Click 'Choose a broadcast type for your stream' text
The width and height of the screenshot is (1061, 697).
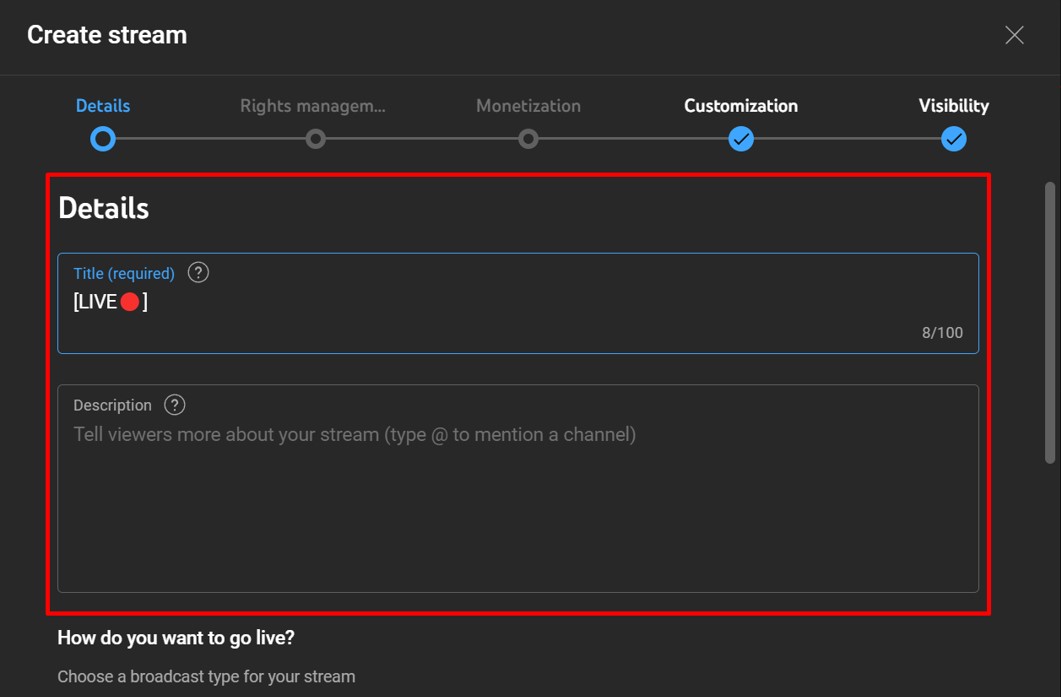click(x=206, y=677)
